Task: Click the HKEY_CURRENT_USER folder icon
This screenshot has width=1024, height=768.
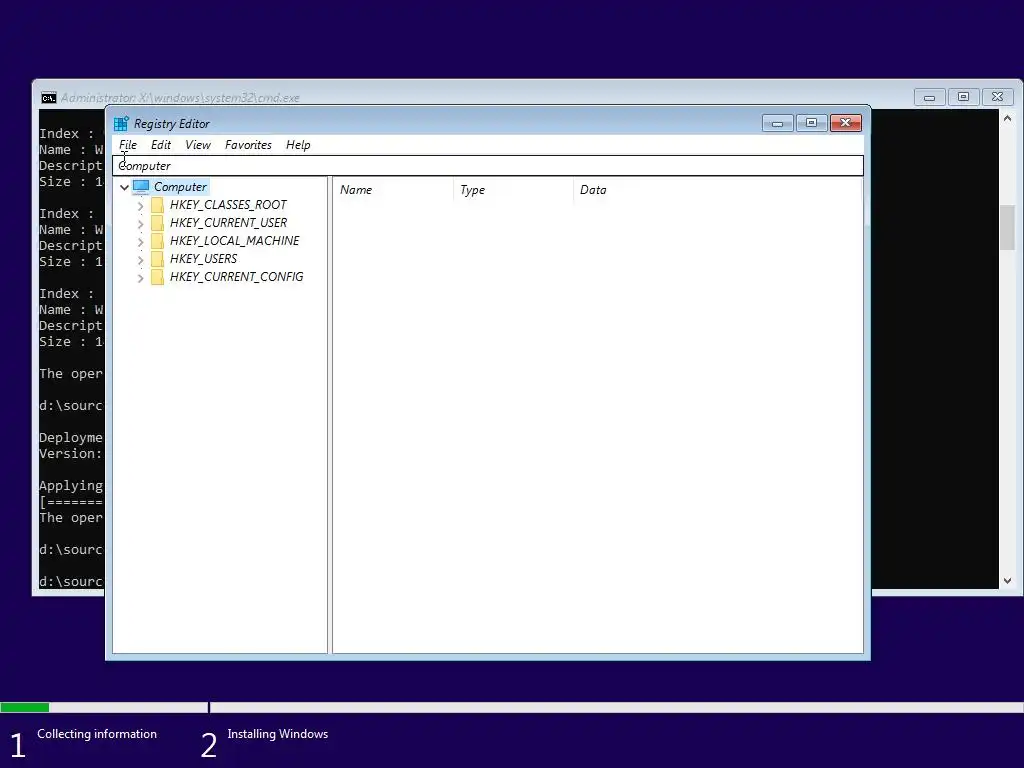Action: pyautogui.click(x=157, y=223)
